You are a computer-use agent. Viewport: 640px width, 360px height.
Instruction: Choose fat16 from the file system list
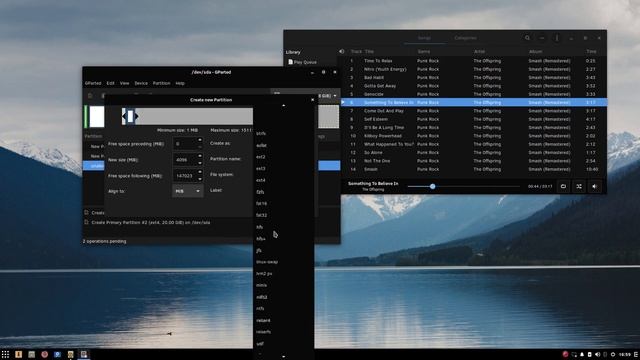(x=283, y=203)
